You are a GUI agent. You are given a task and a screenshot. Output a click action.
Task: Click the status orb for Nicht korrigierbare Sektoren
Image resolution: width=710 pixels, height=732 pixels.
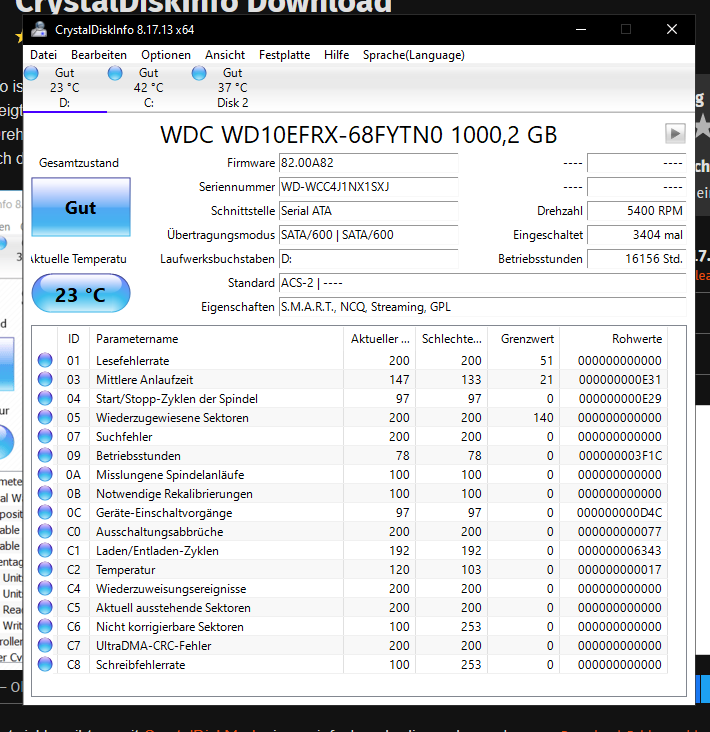45,626
